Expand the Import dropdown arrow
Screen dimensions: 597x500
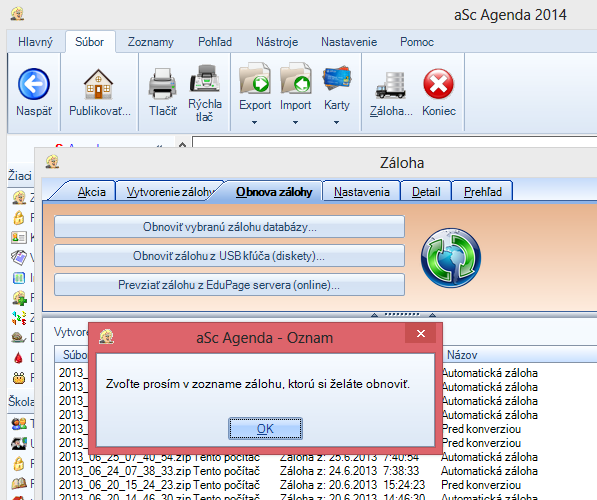click(295, 123)
